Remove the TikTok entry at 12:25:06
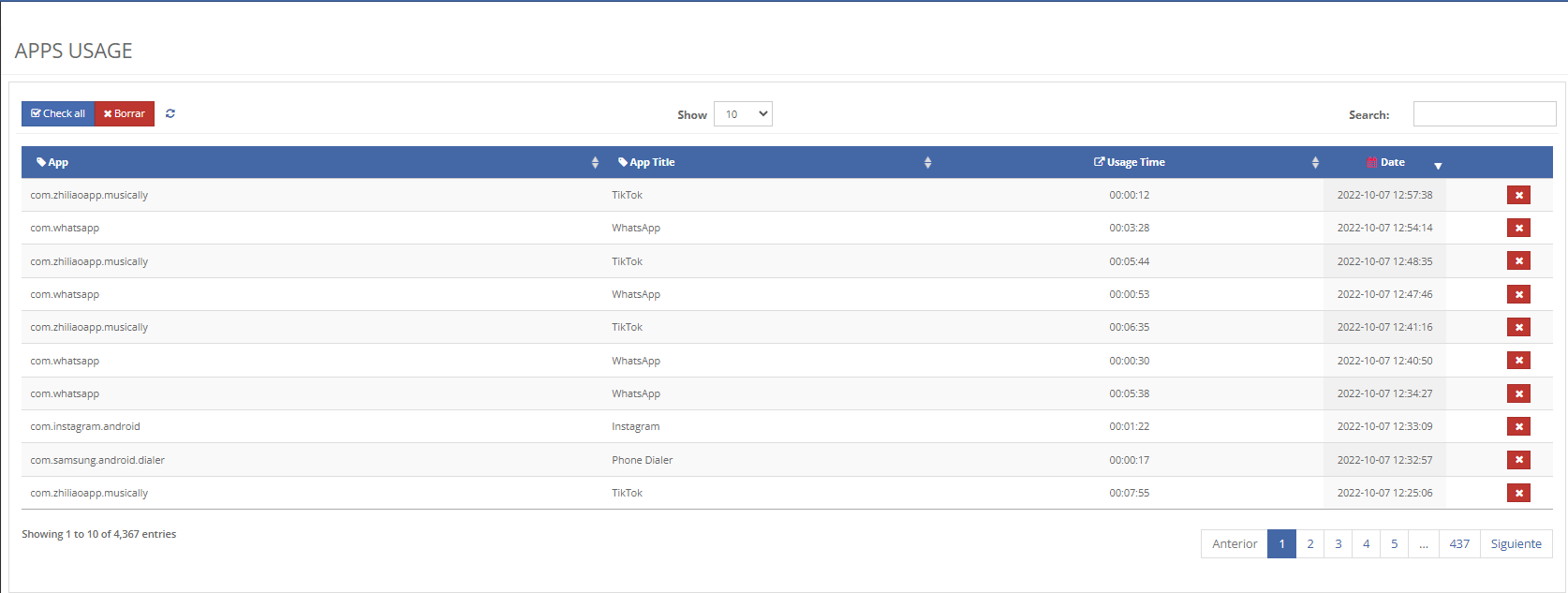The width and height of the screenshot is (1568, 593). 1518,493
